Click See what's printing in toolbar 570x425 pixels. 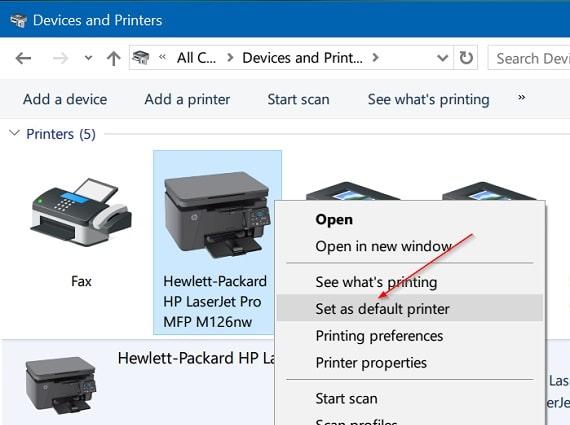(x=429, y=99)
